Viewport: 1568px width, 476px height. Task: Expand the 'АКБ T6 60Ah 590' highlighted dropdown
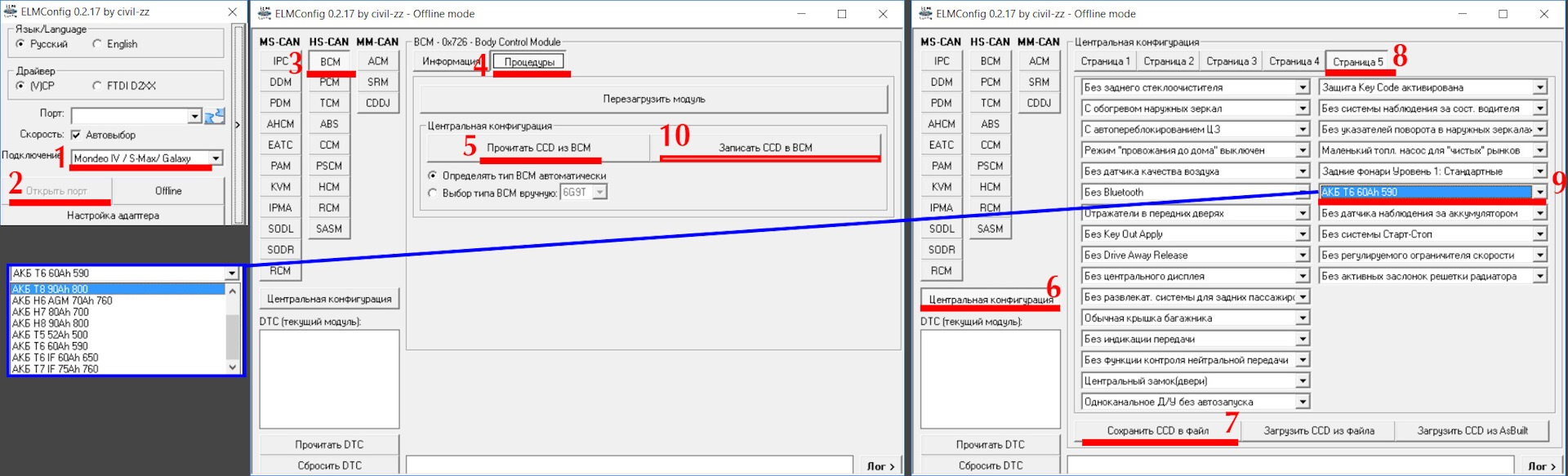(1539, 193)
